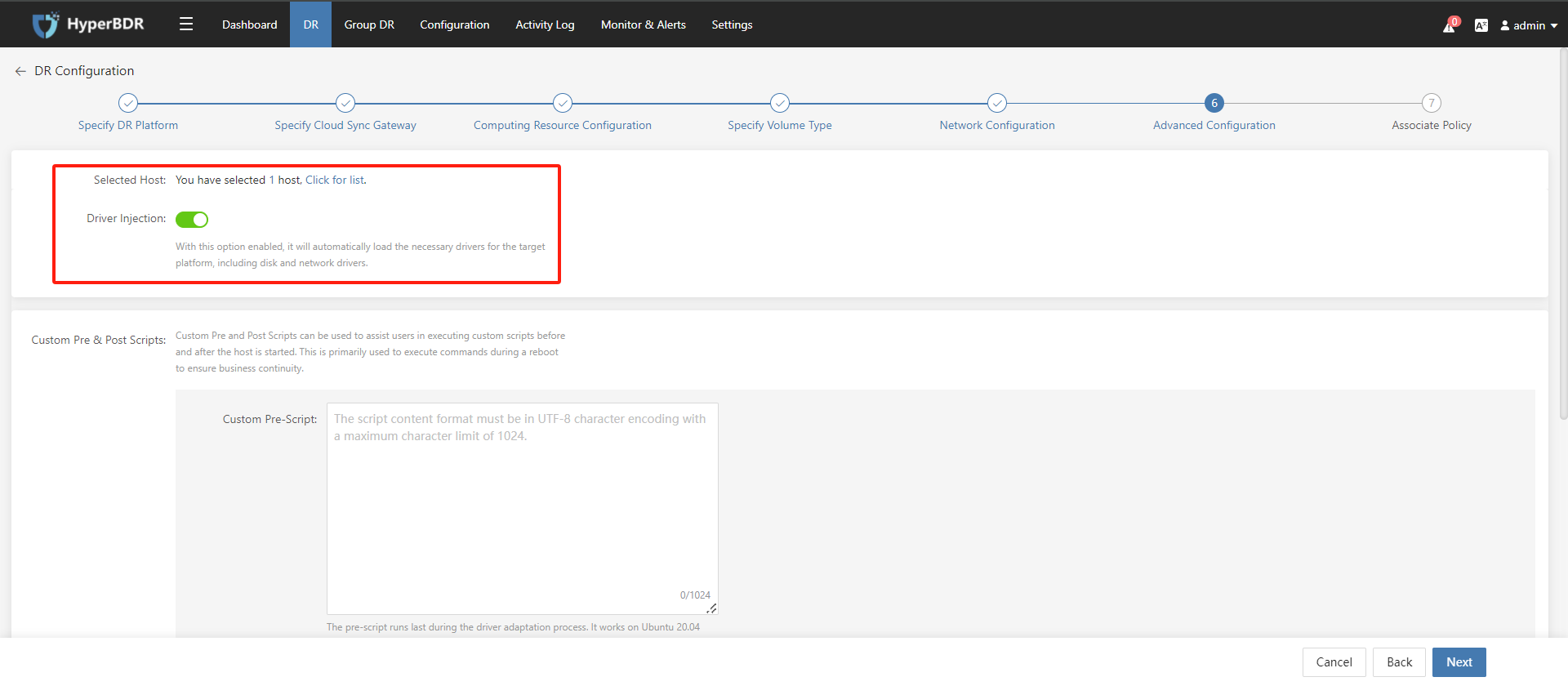Open the Activity Log menu
This screenshot has width=1568, height=686.
(x=545, y=24)
